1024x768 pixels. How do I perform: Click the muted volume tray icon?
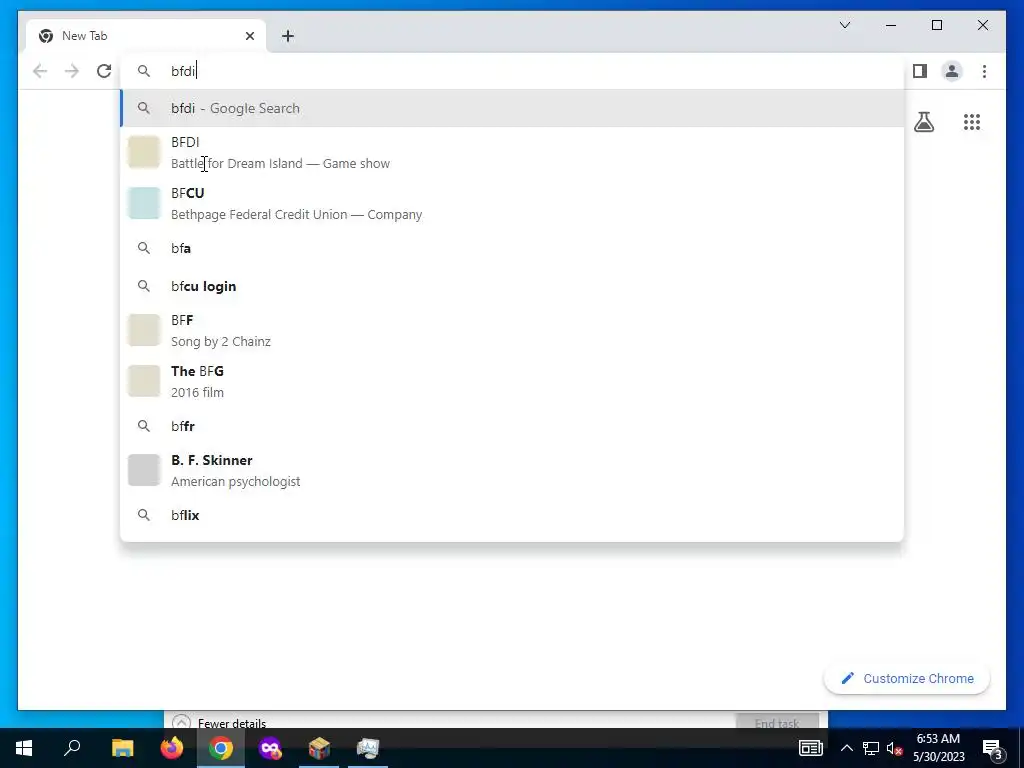(x=894, y=748)
